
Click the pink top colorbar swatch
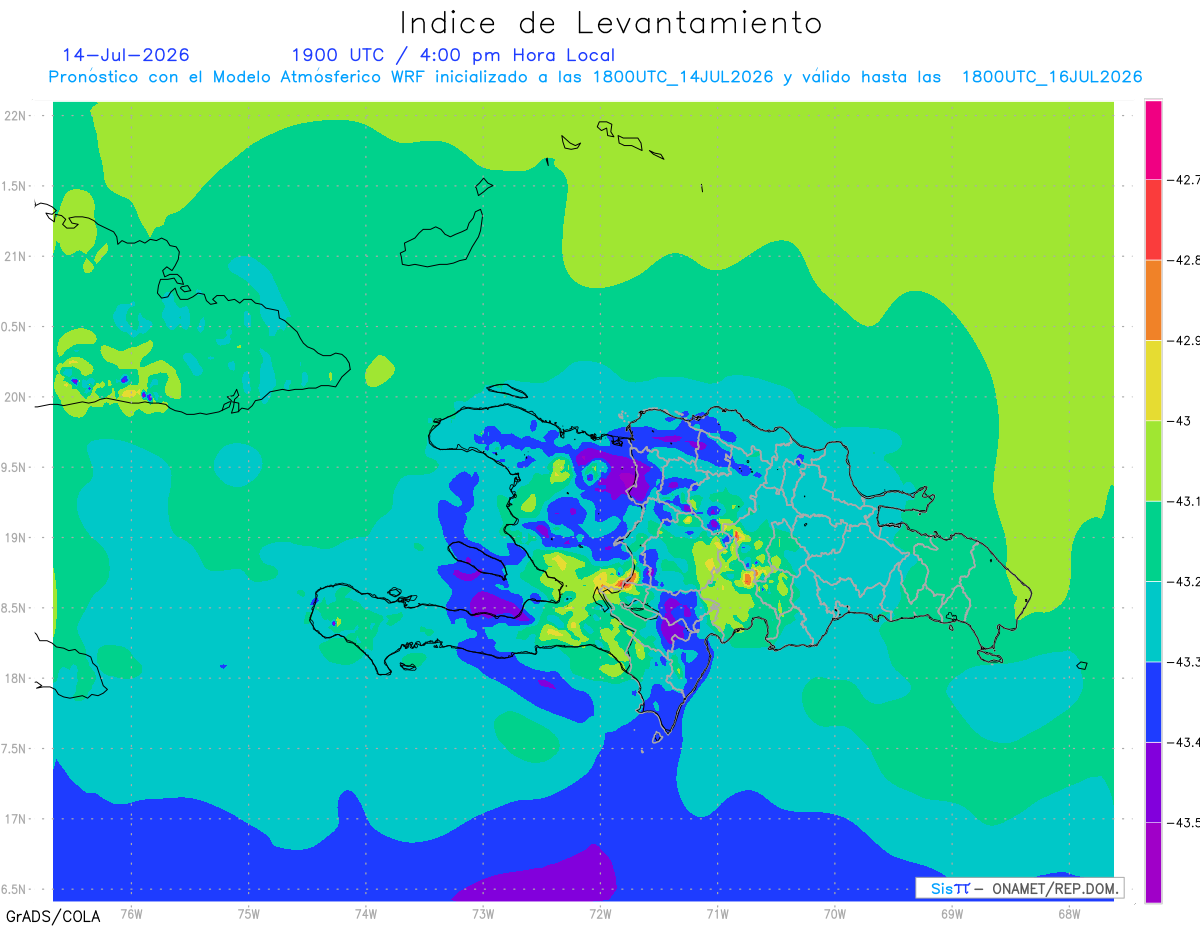pos(1153,140)
